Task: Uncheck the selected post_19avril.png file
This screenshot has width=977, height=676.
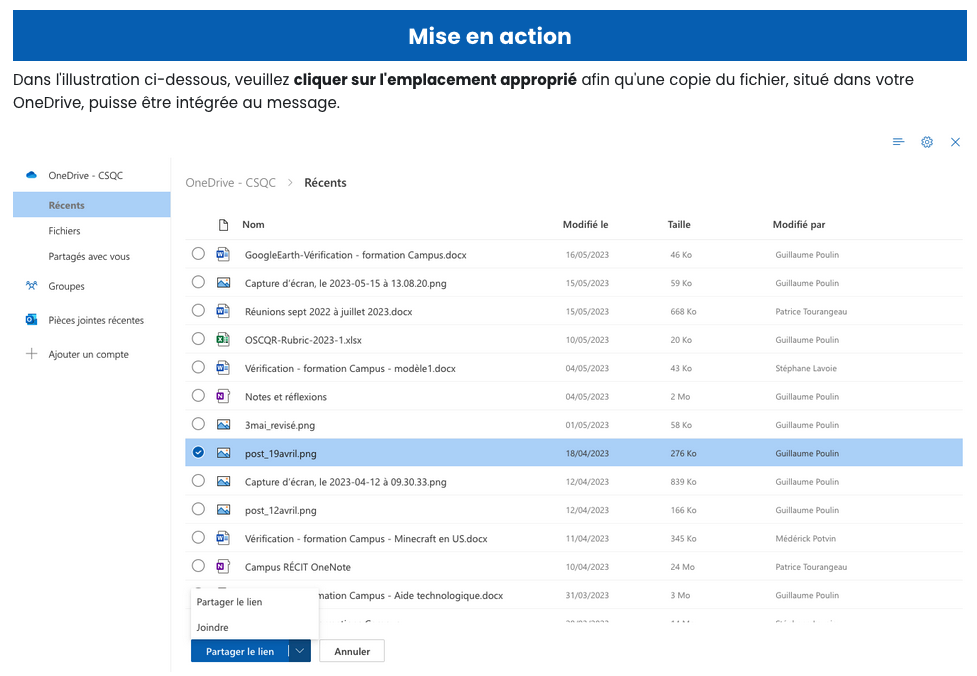Action: [x=198, y=453]
